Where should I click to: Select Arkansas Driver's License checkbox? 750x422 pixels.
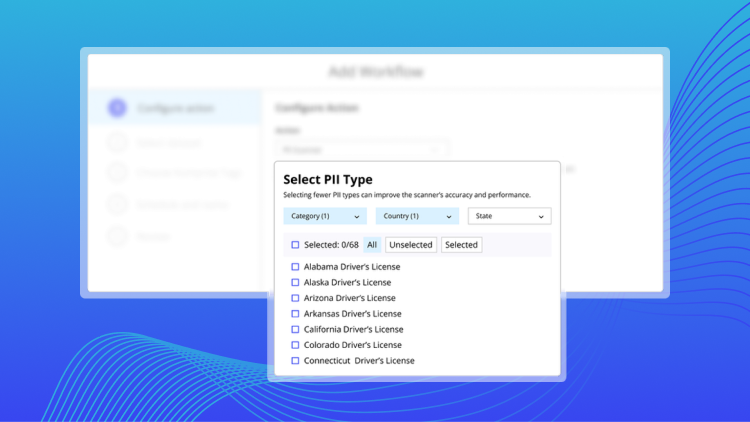pyautogui.click(x=295, y=314)
